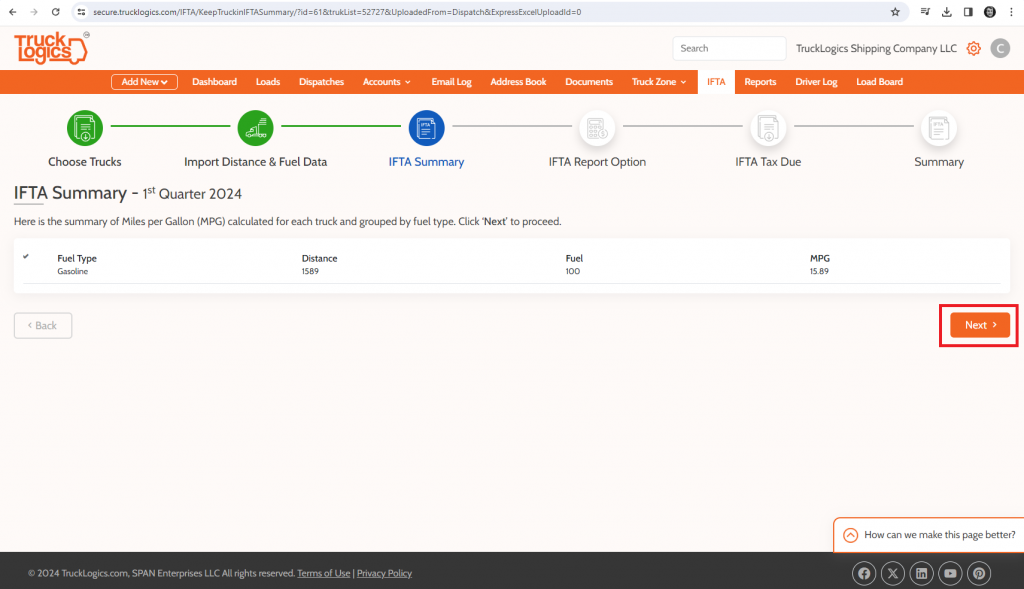The image size is (1024, 589).
Task: Select the IFTA tab
Action: [716, 82]
